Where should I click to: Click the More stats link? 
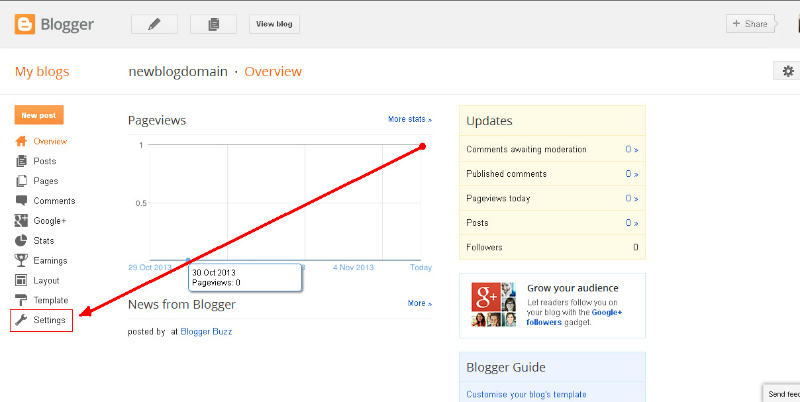410,119
